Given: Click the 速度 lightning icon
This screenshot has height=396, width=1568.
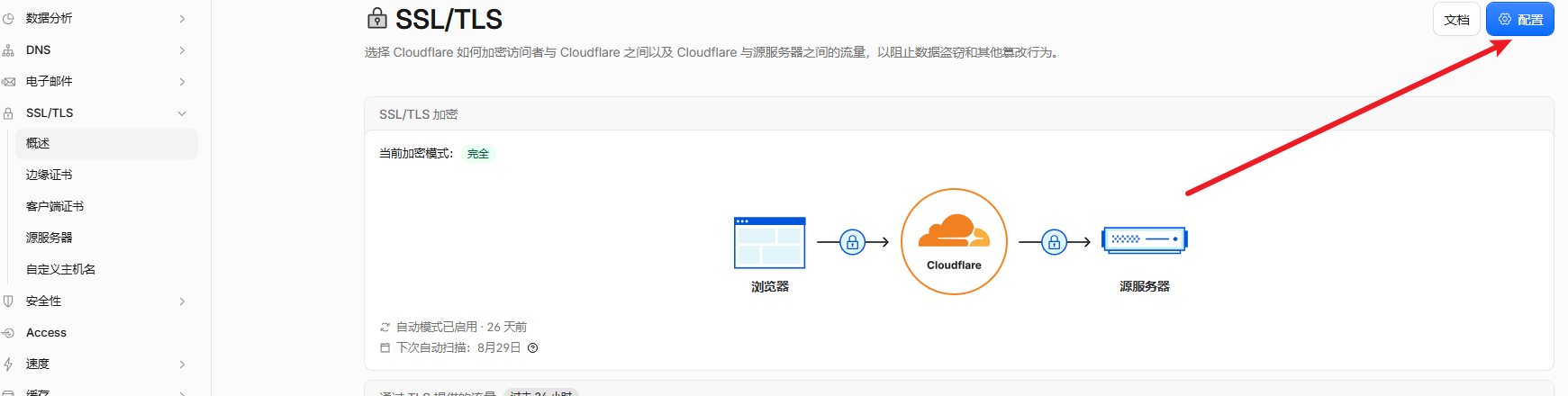Looking at the screenshot, I should click(x=8, y=364).
